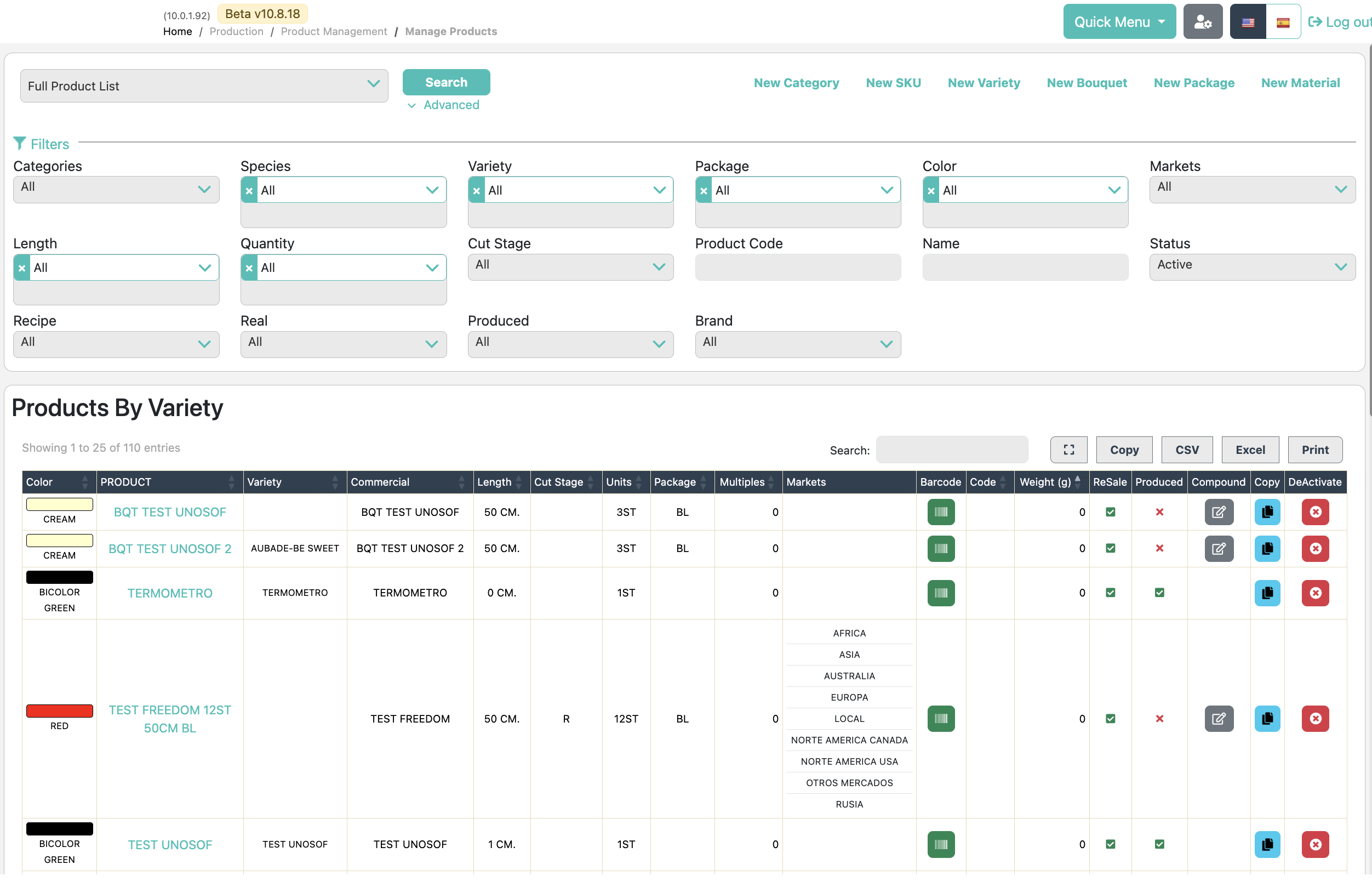
Task: Toggle Produced checkbox for TEST UNOSOF
Action: 1159,844
